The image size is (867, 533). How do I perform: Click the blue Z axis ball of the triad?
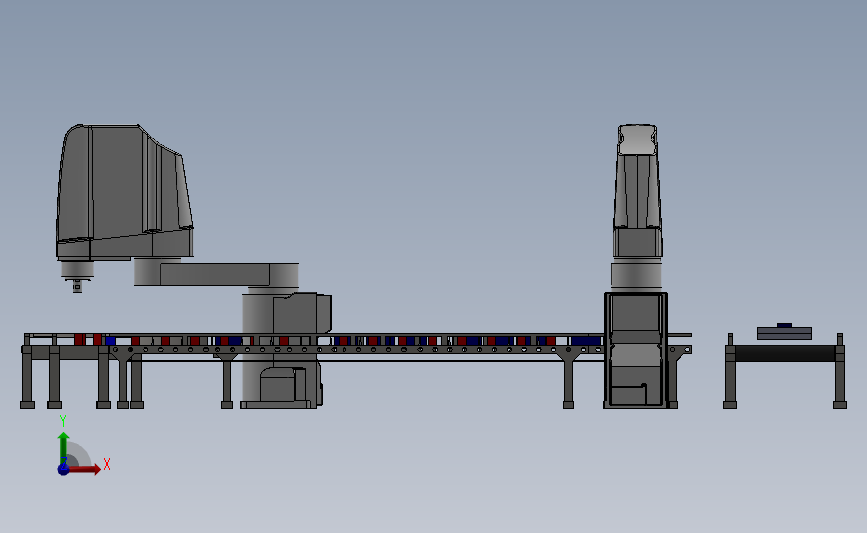pos(63,469)
